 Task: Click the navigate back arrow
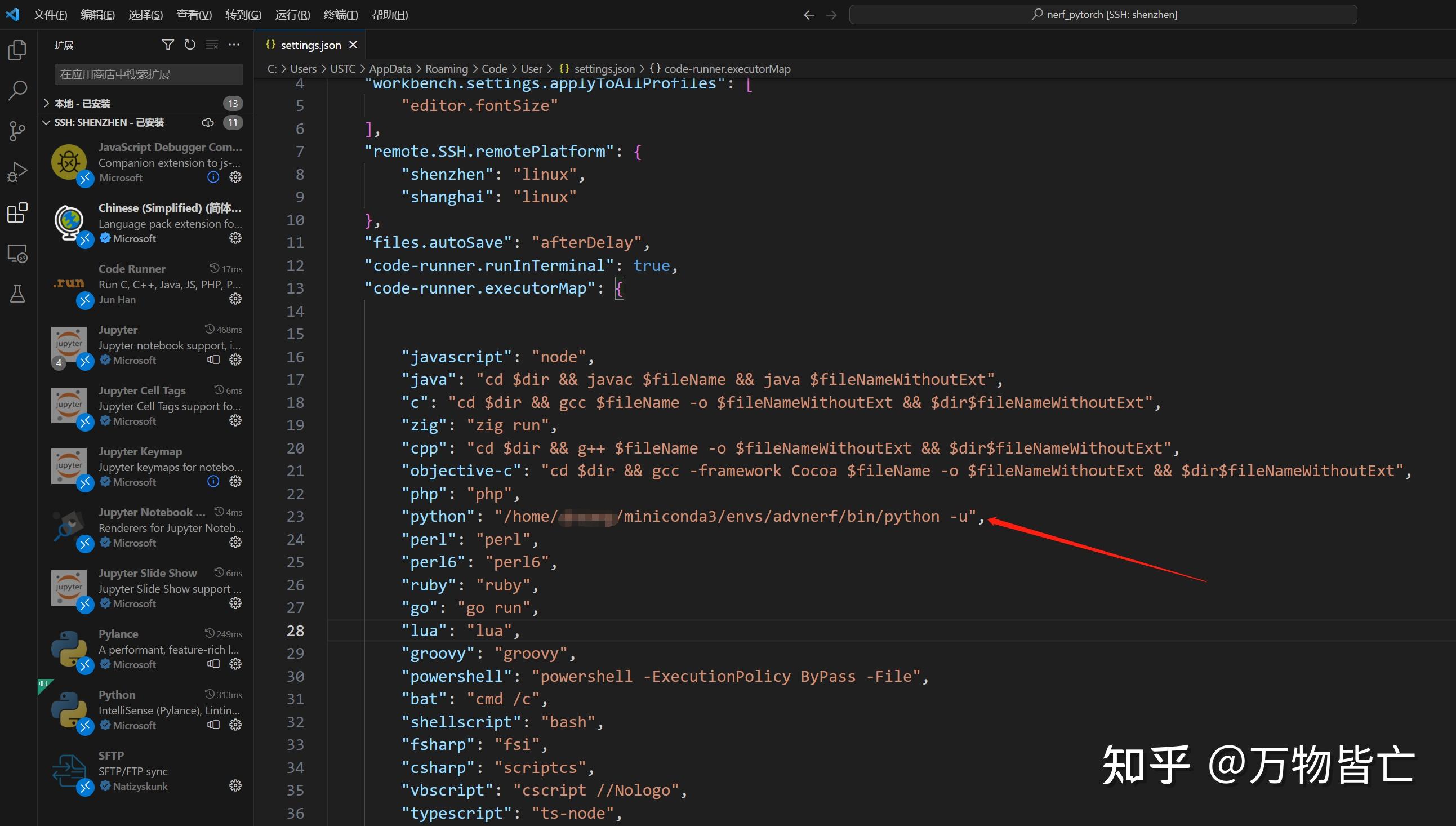[x=808, y=15]
